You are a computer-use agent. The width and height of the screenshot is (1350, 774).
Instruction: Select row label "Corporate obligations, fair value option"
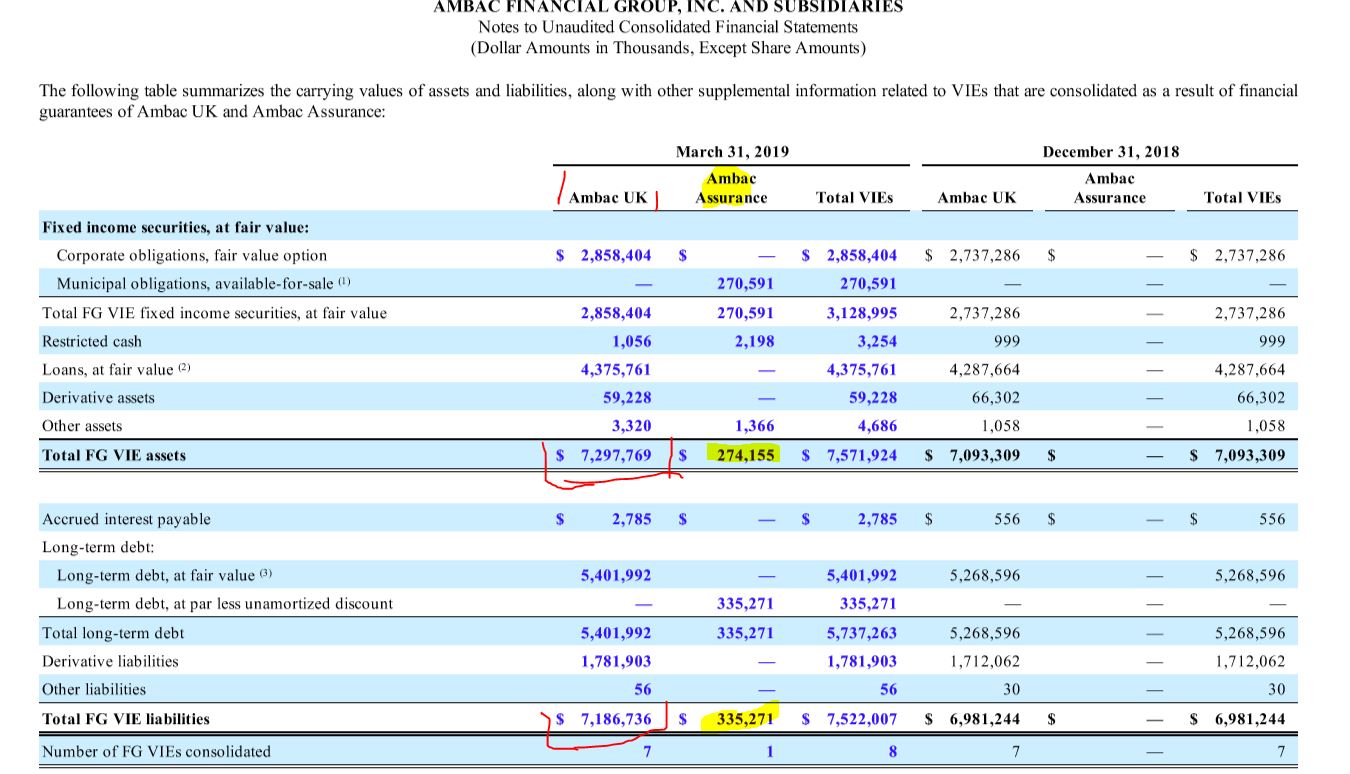pyautogui.click(x=192, y=255)
